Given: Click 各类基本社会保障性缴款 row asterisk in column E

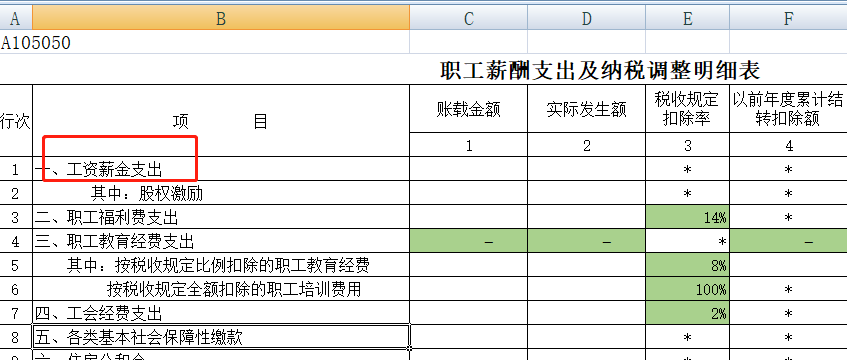Looking at the screenshot, I should tap(687, 337).
